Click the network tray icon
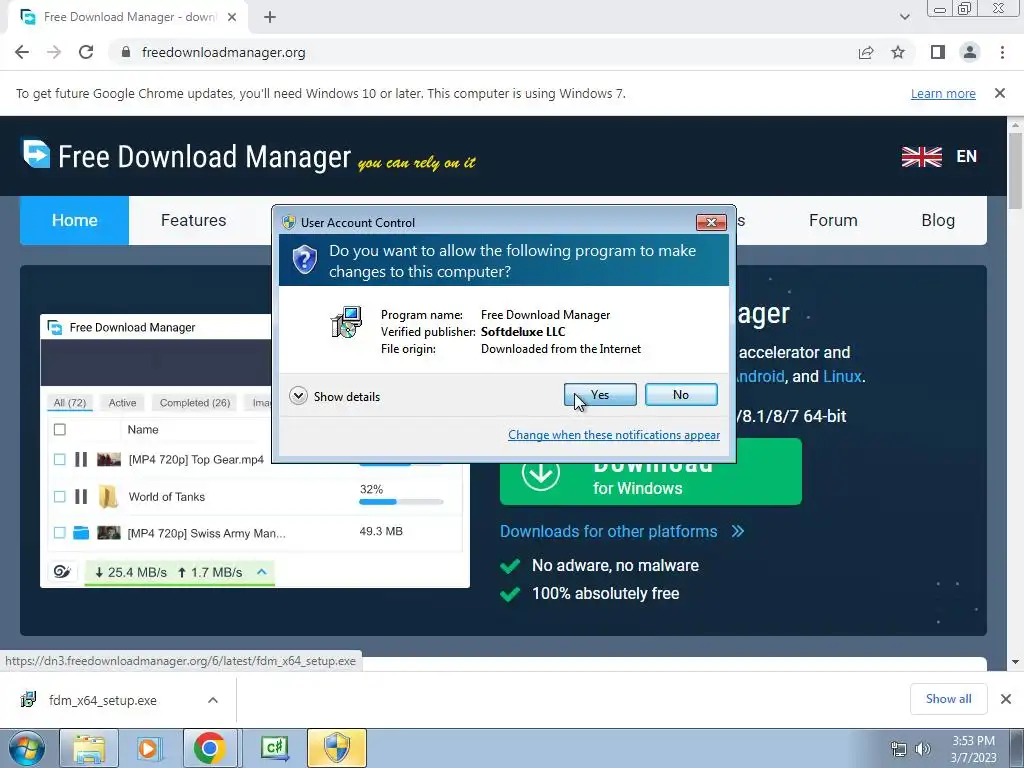The width and height of the screenshot is (1024, 768). 899,749
